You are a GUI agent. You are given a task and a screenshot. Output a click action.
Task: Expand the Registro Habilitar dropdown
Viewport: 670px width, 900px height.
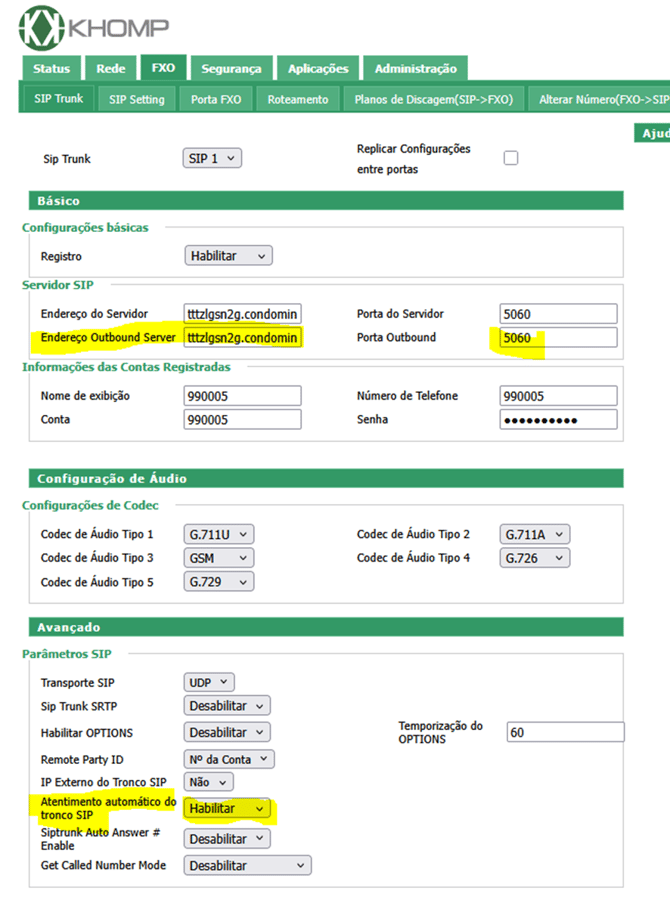228,256
